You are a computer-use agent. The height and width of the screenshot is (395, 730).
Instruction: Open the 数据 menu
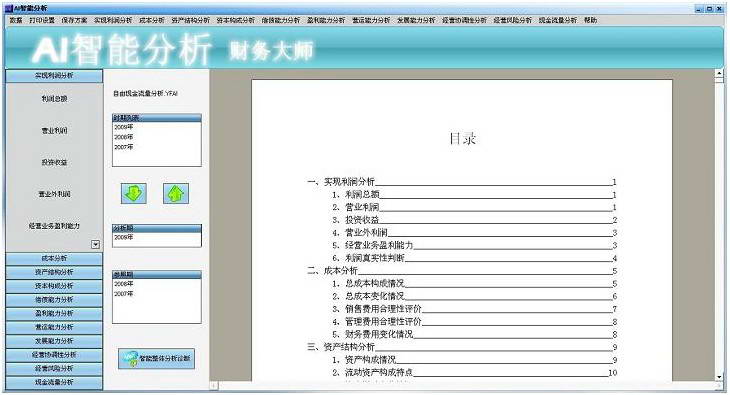click(16, 20)
